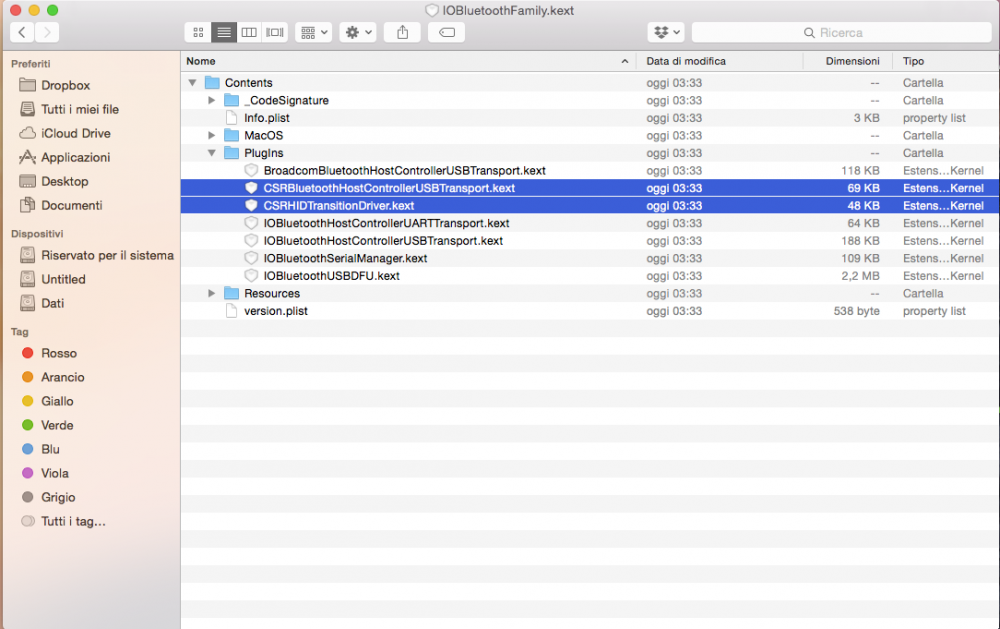Go back with the left arrow button
The image size is (1000, 629).
[22, 32]
